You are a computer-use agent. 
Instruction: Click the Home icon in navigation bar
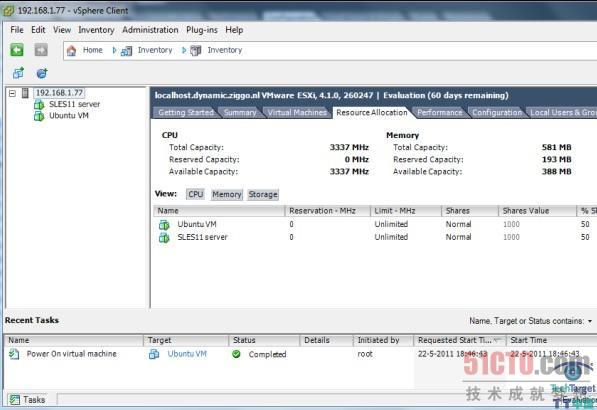(71, 50)
